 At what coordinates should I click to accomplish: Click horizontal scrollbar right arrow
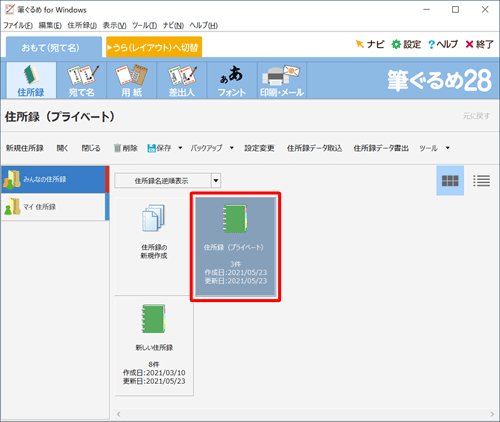point(492,414)
